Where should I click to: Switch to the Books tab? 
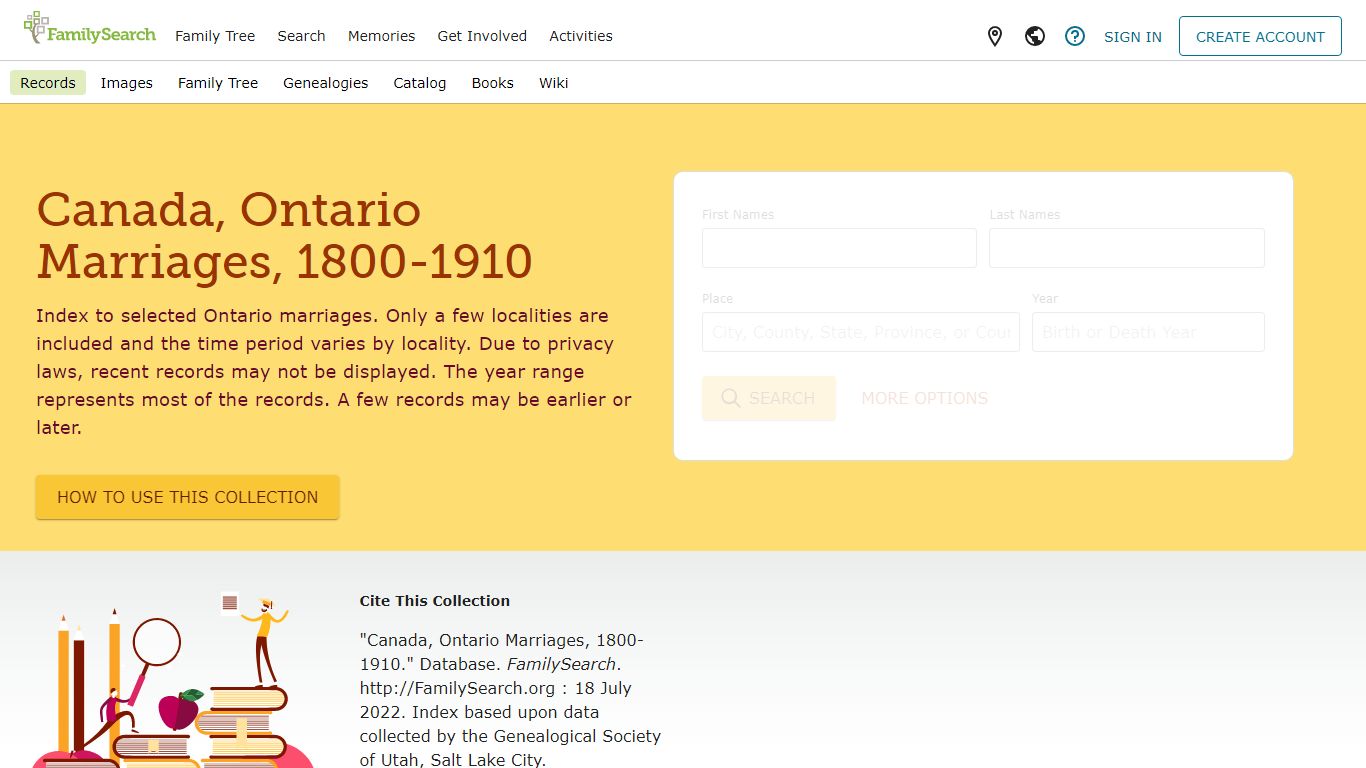(493, 83)
